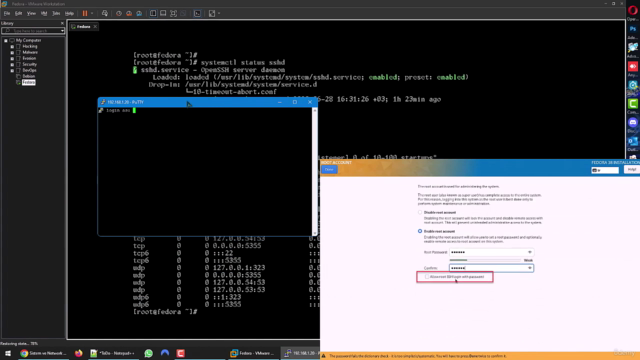Open the Windows Start menu
This screenshot has width=640, height=360.
tap(8, 353)
